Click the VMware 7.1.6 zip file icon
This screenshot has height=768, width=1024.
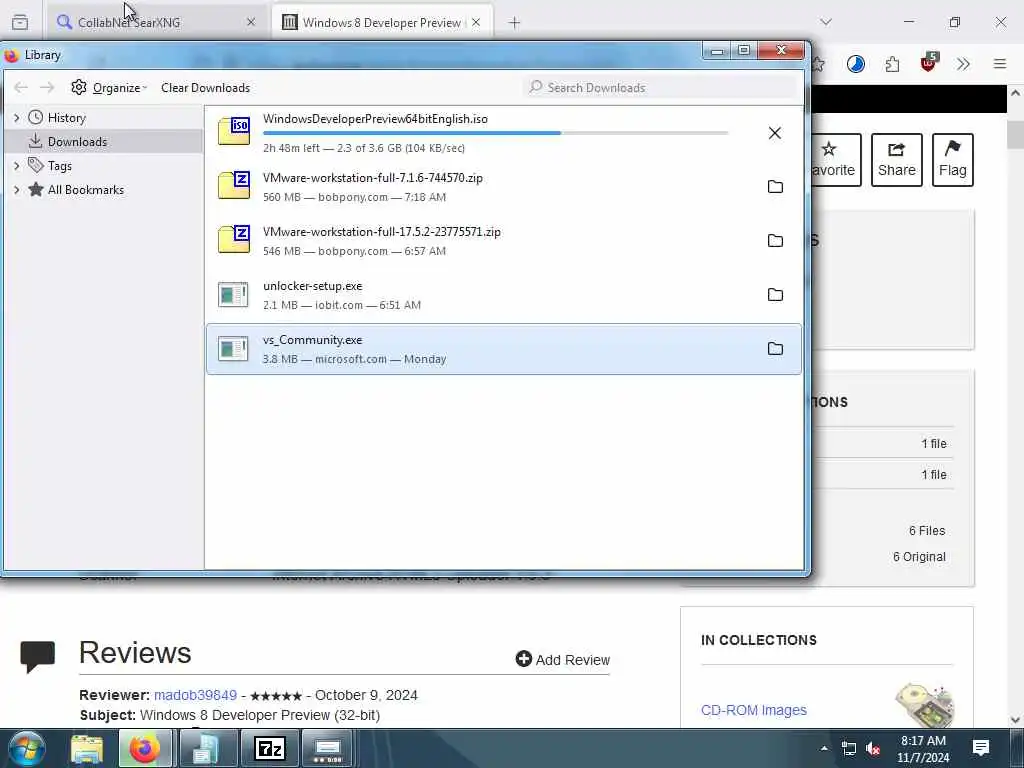(x=234, y=185)
